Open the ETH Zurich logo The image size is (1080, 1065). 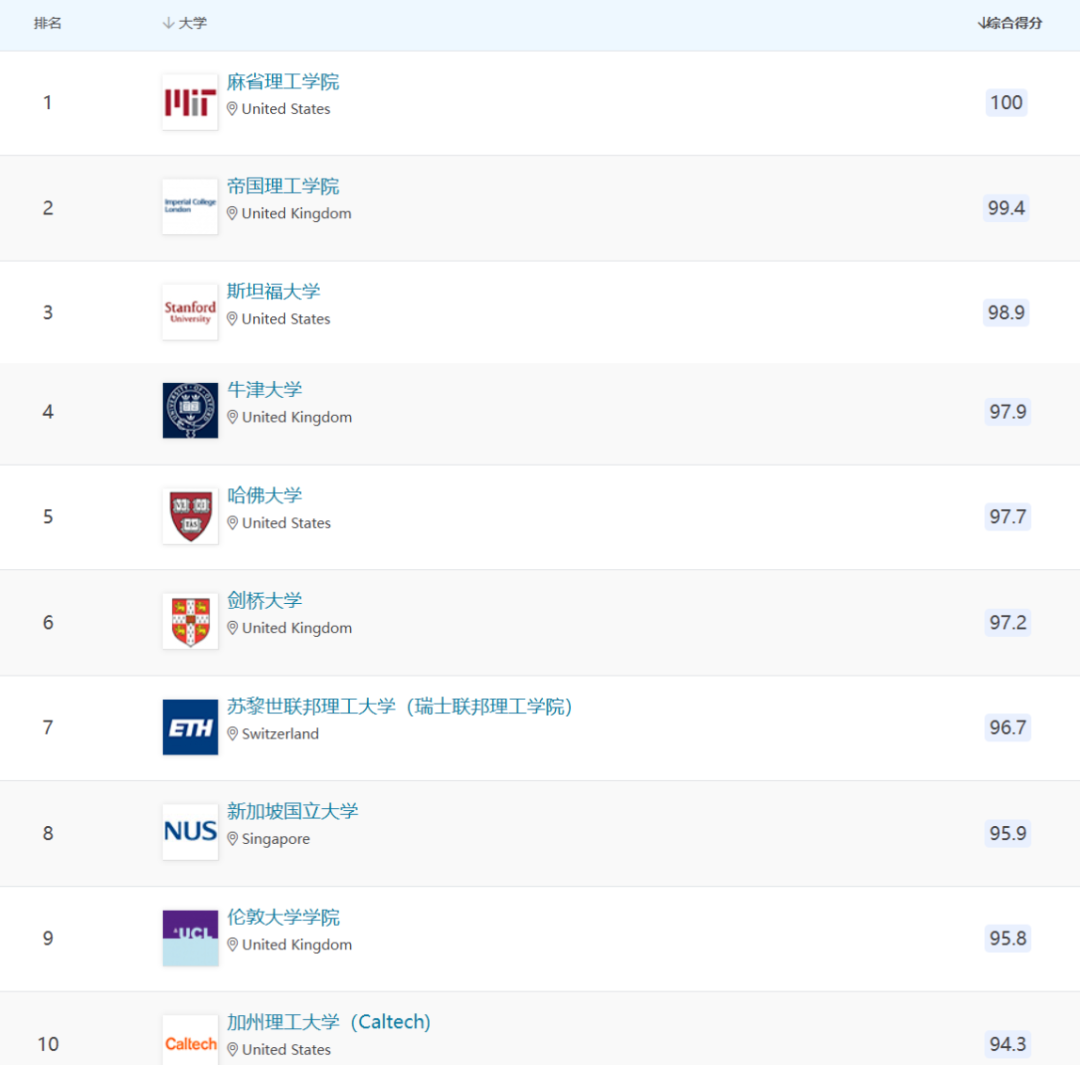tap(190, 727)
